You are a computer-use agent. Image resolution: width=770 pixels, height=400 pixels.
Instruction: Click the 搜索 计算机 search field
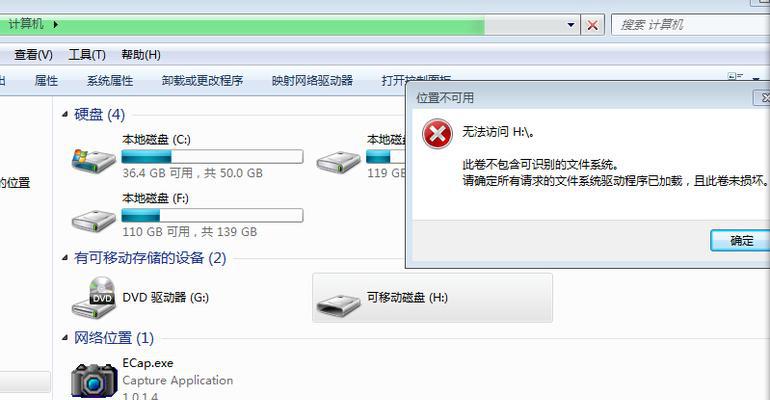click(x=690, y=25)
